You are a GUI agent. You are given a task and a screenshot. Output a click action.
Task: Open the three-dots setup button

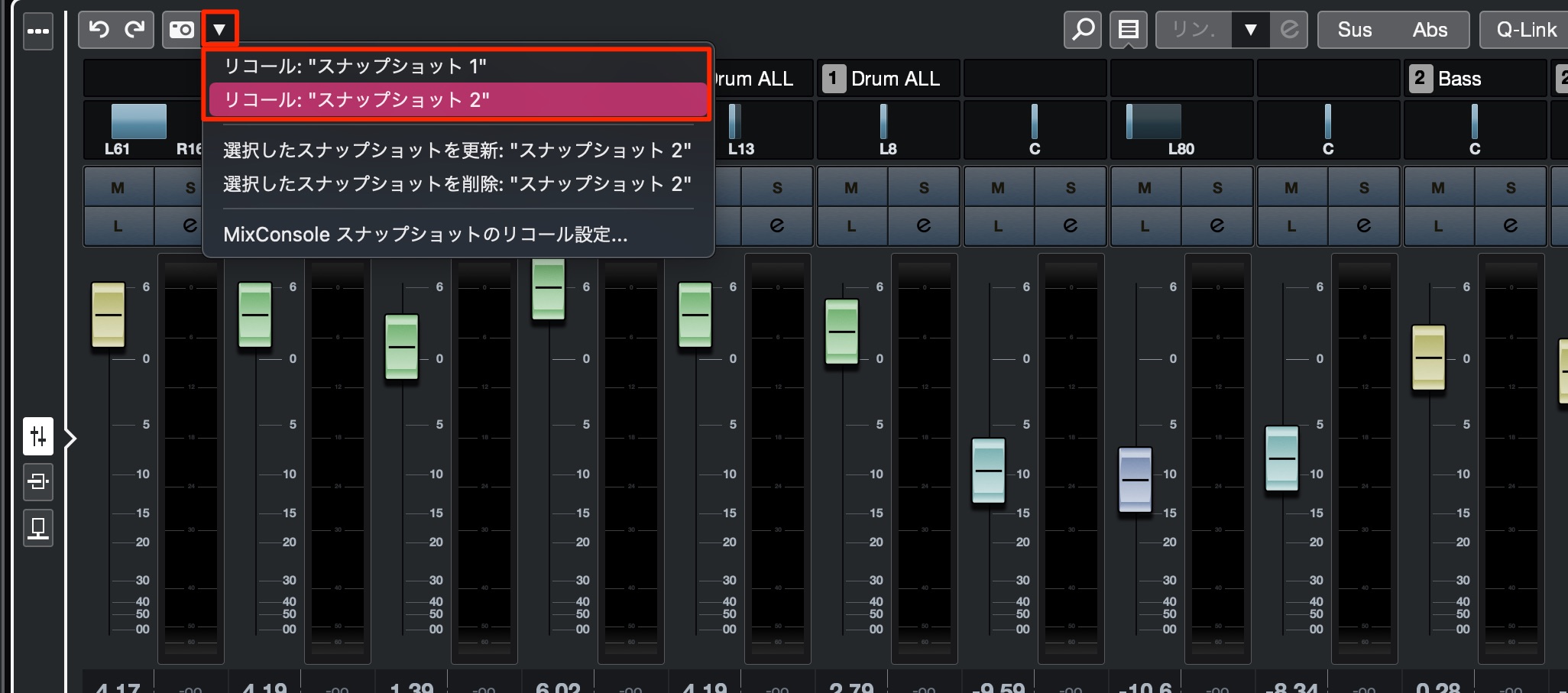[x=38, y=31]
